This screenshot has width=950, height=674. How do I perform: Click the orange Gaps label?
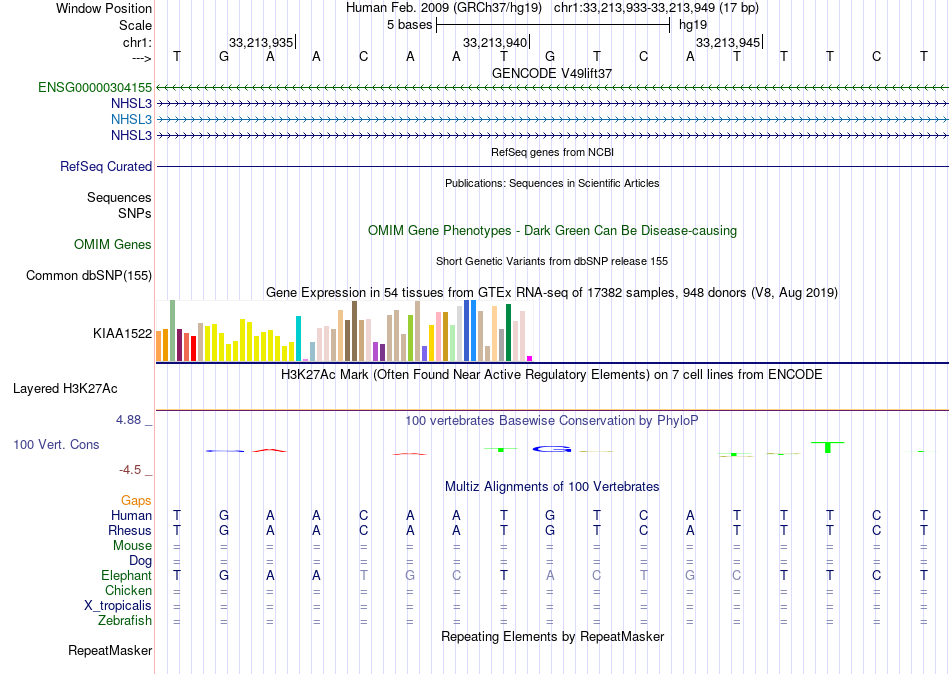click(x=136, y=501)
